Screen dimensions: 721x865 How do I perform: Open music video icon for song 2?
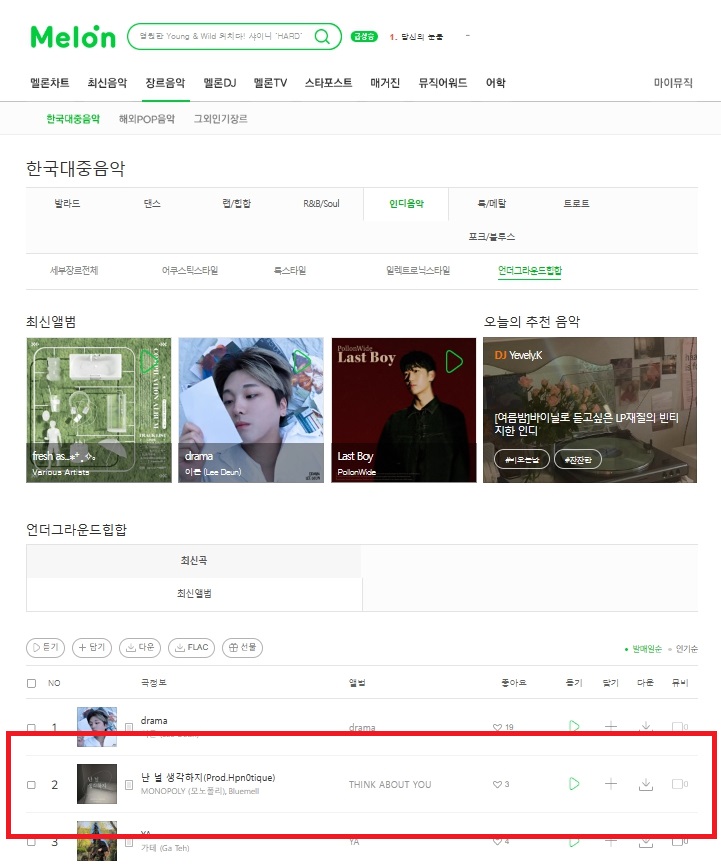click(x=679, y=784)
